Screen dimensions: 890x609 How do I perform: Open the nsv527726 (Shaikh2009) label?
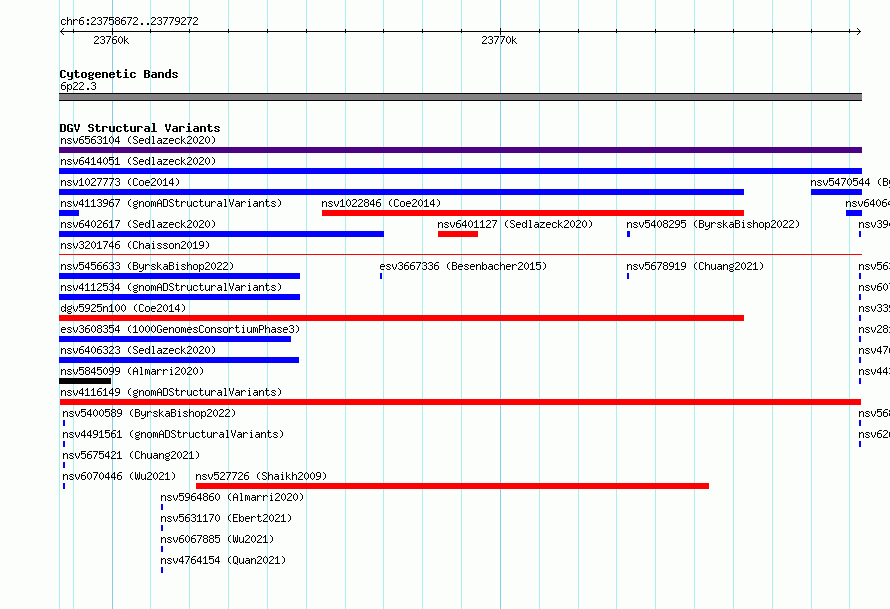(x=261, y=476)
